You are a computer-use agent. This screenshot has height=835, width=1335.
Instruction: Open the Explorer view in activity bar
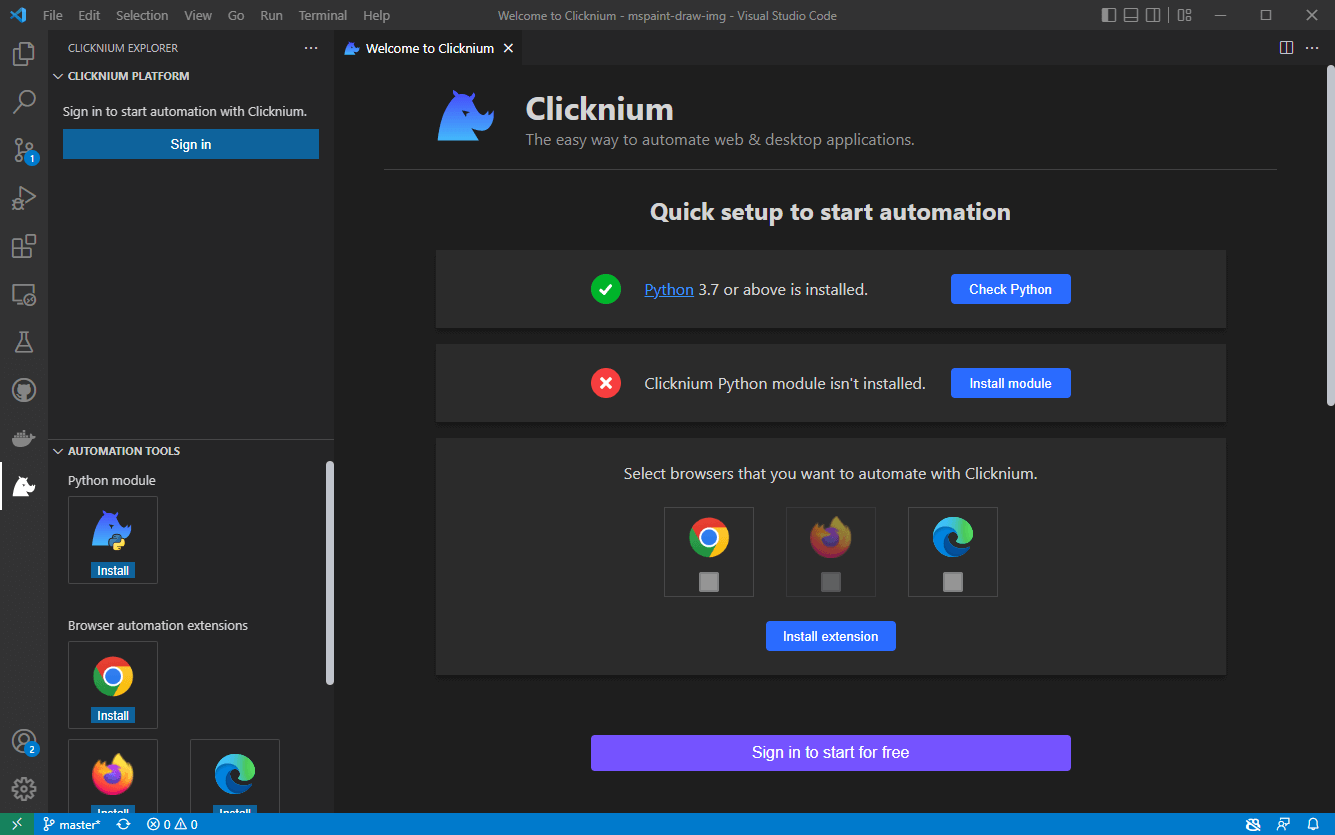(24, 54)
